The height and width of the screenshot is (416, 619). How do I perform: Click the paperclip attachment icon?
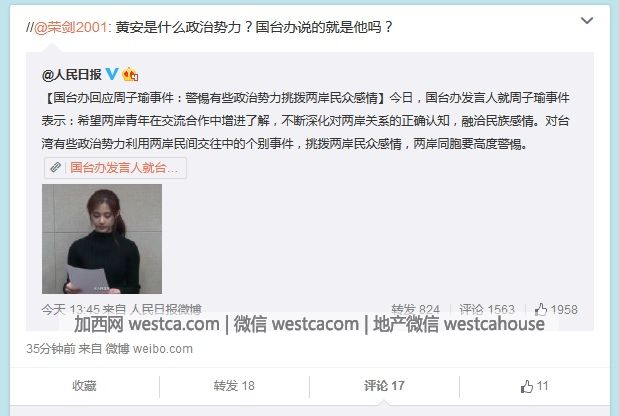click(x=55, y=167)
